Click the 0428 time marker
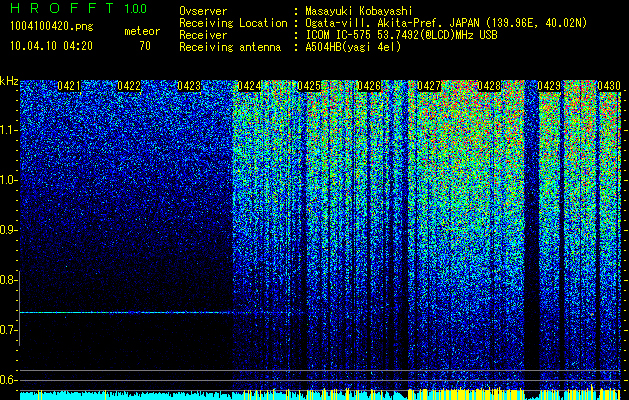629x400 pixels. pyautogui.click(x=489, y=86)
